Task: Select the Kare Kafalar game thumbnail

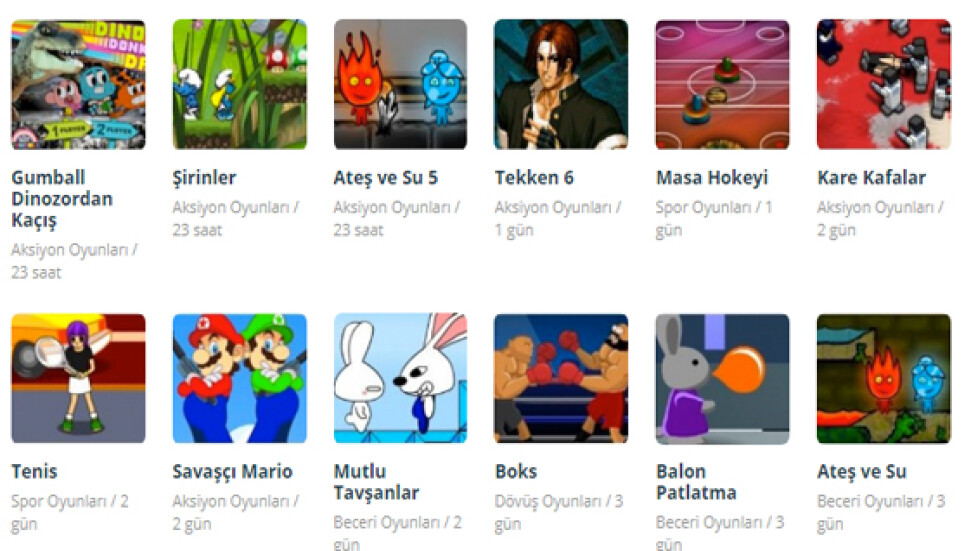Action: pyautogui.click(x=884, y=84)
